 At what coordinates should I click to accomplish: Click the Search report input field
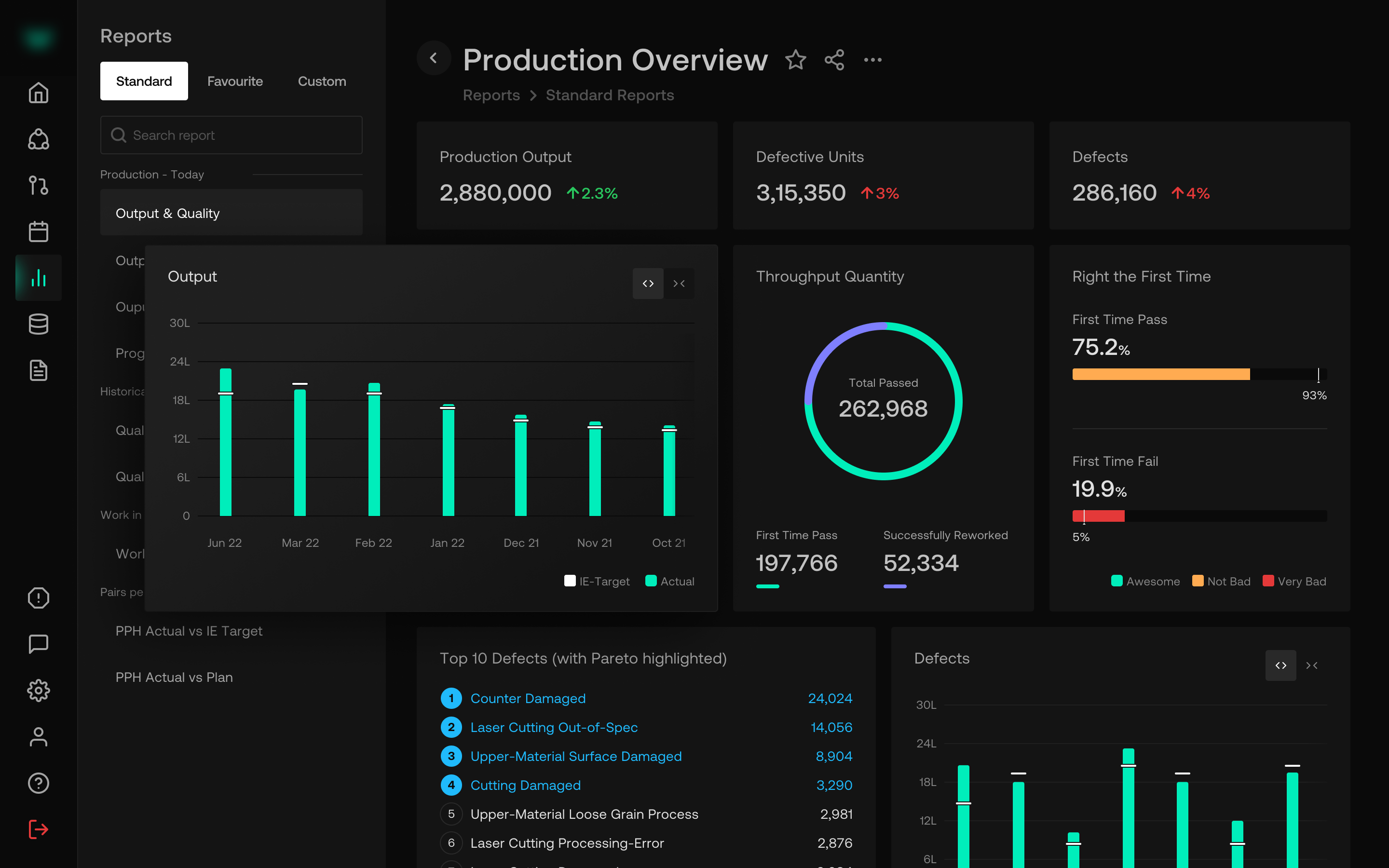coord(231,135)
